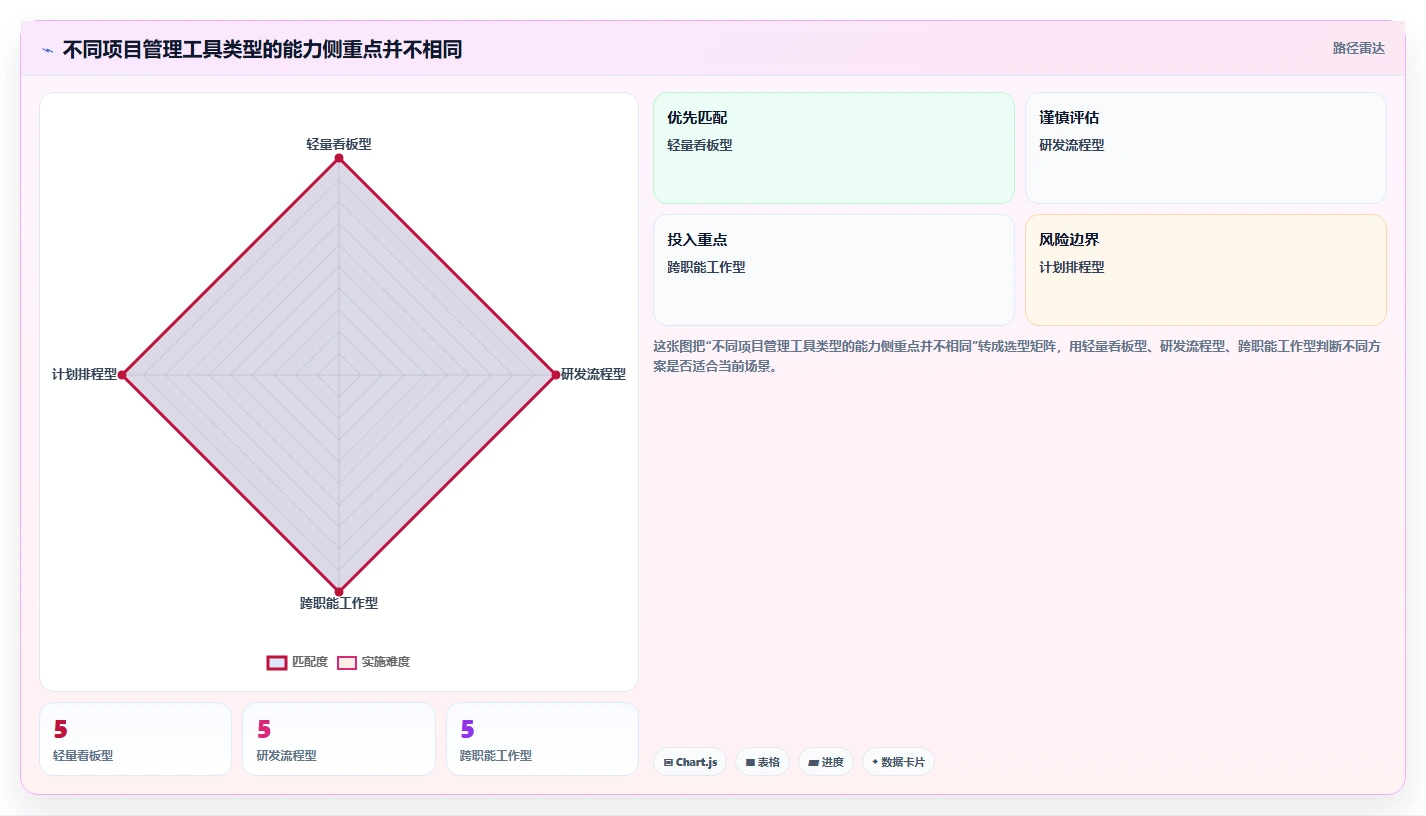Screen dimensions: 1426x816
Task: Click the 轻量看板型 radar axis label
Action: coord(339,144)
